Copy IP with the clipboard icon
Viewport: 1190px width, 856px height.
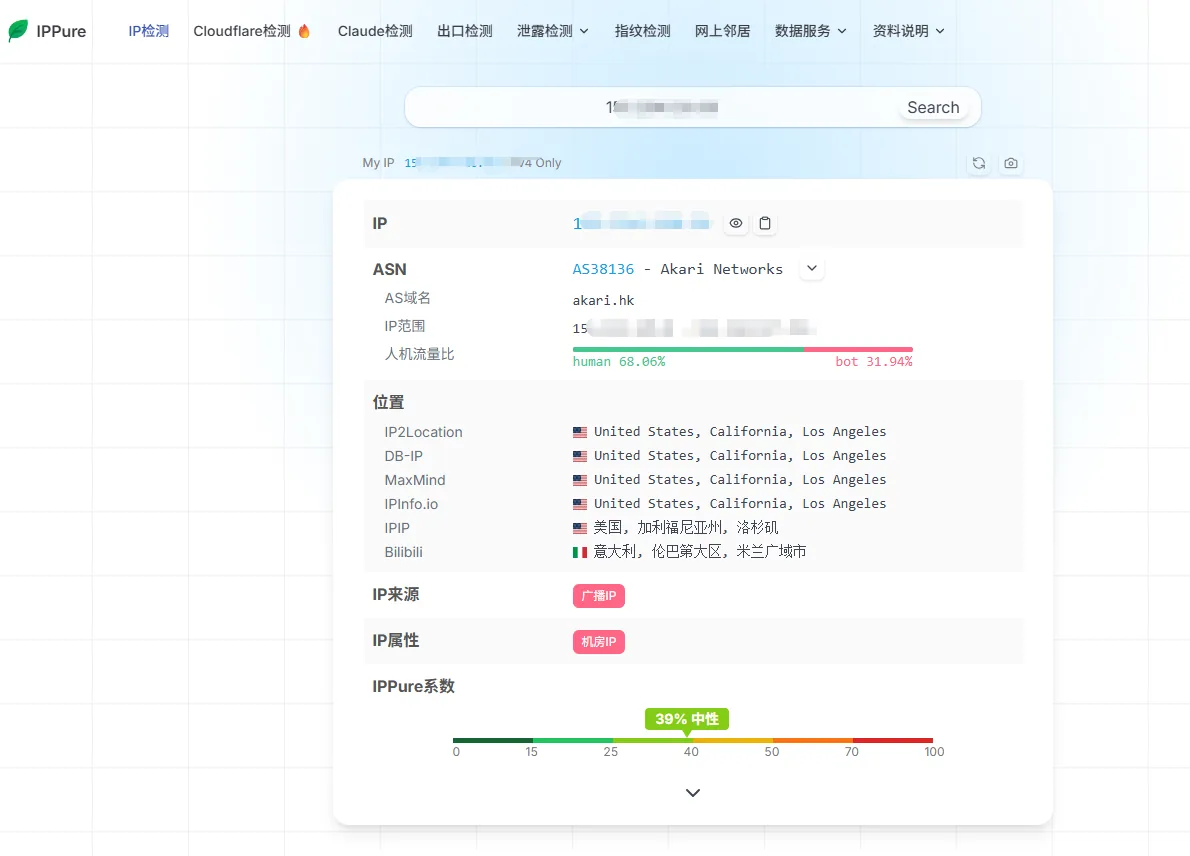point(765,223)
